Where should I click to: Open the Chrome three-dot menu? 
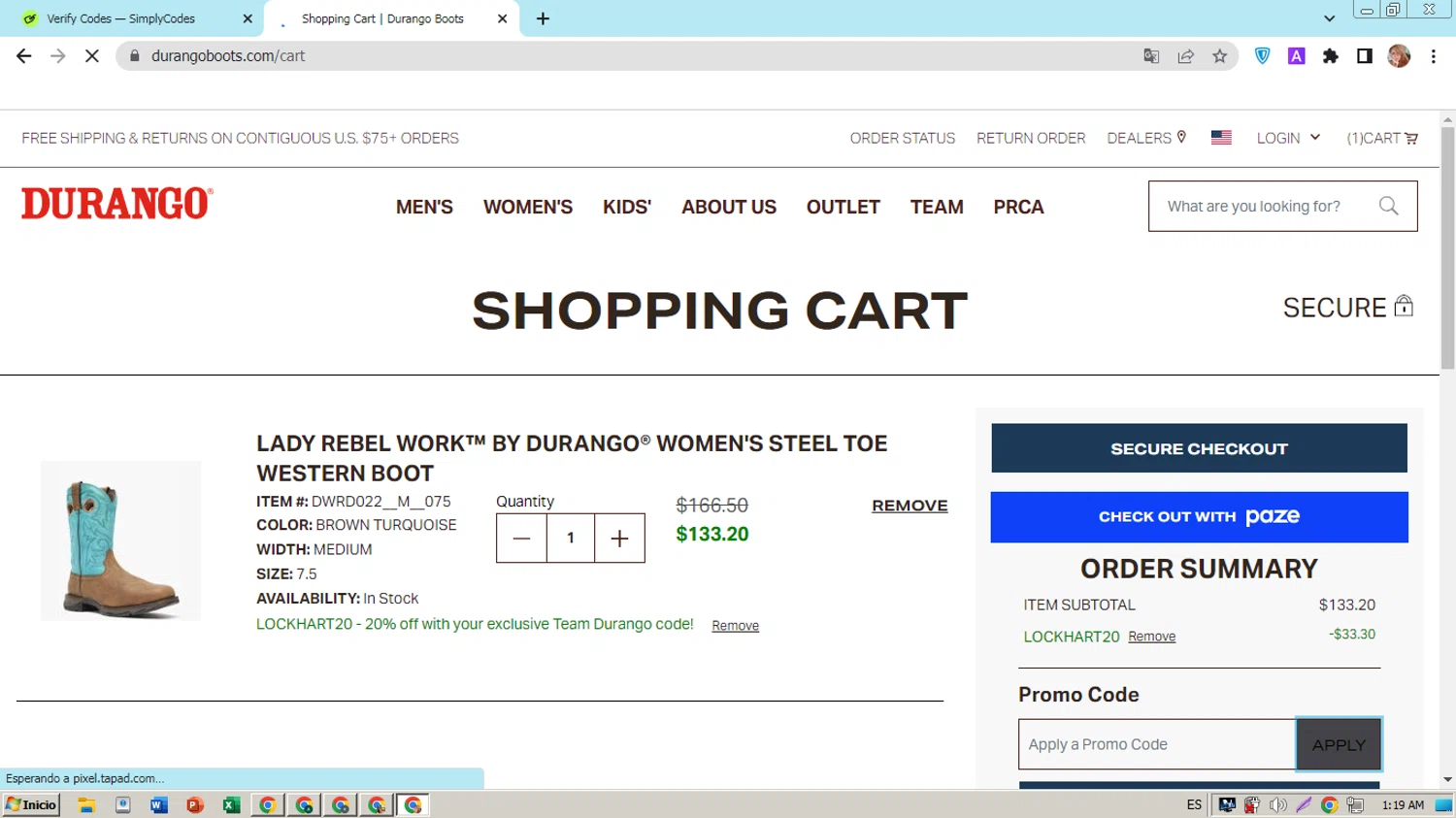1433,56
